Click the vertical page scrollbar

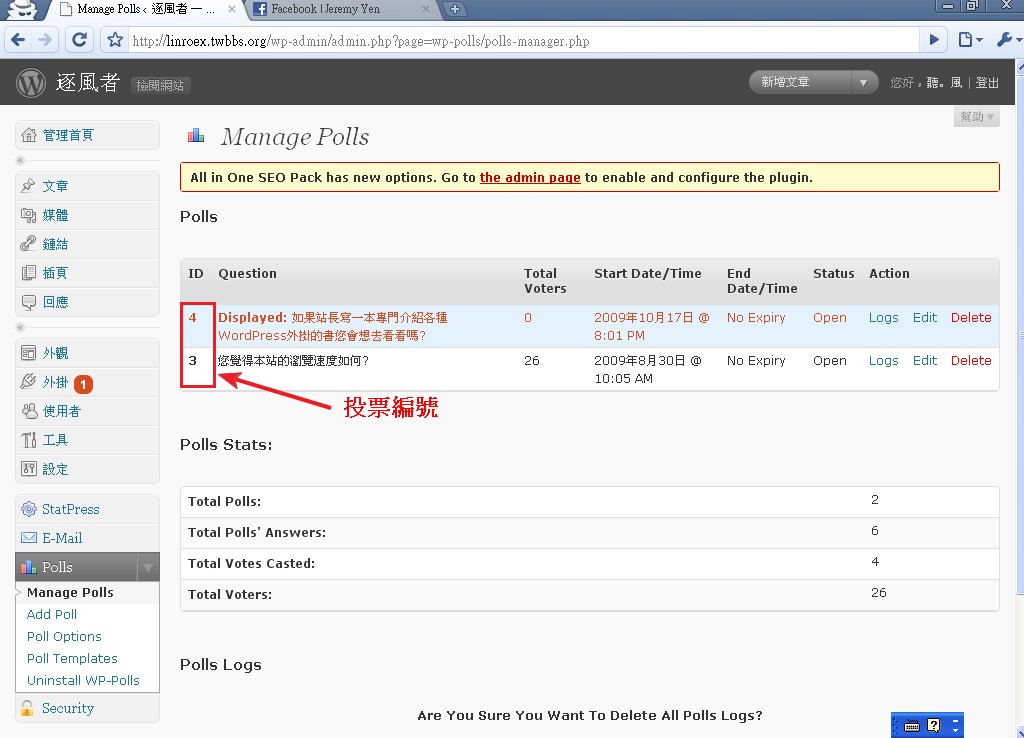[1019, 333]
